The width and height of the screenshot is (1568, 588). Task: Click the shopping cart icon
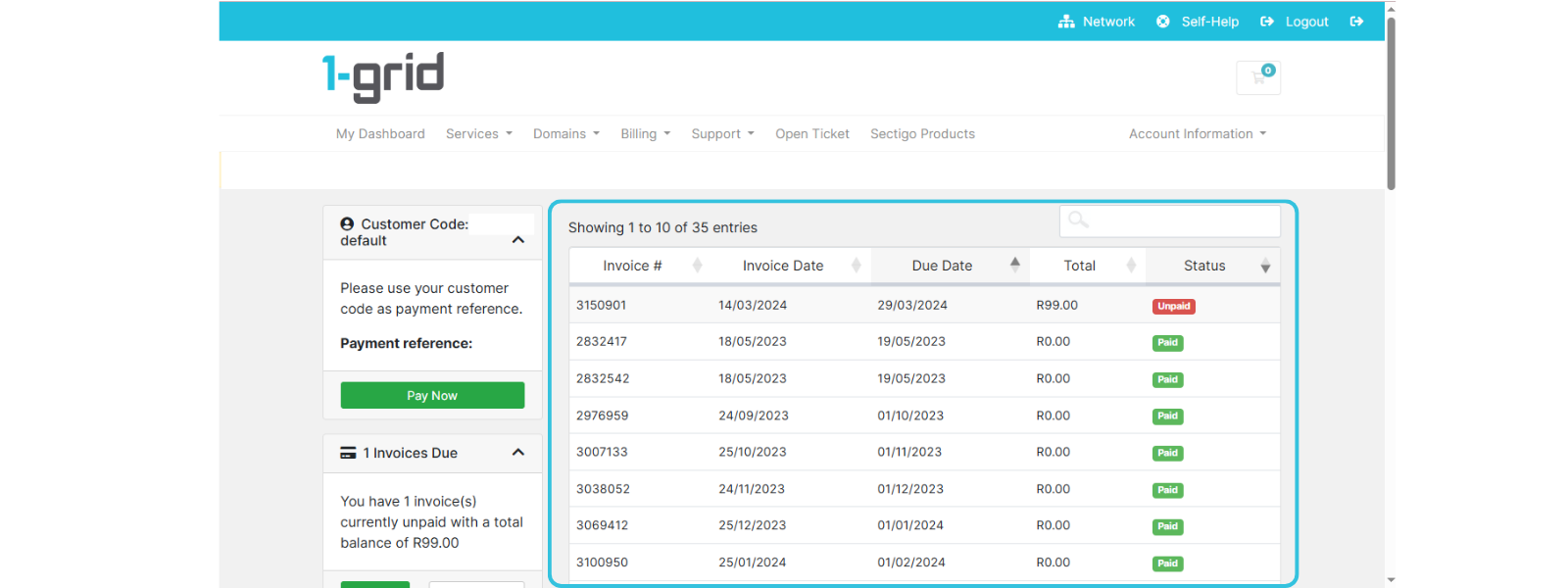tap(1258, 77)
